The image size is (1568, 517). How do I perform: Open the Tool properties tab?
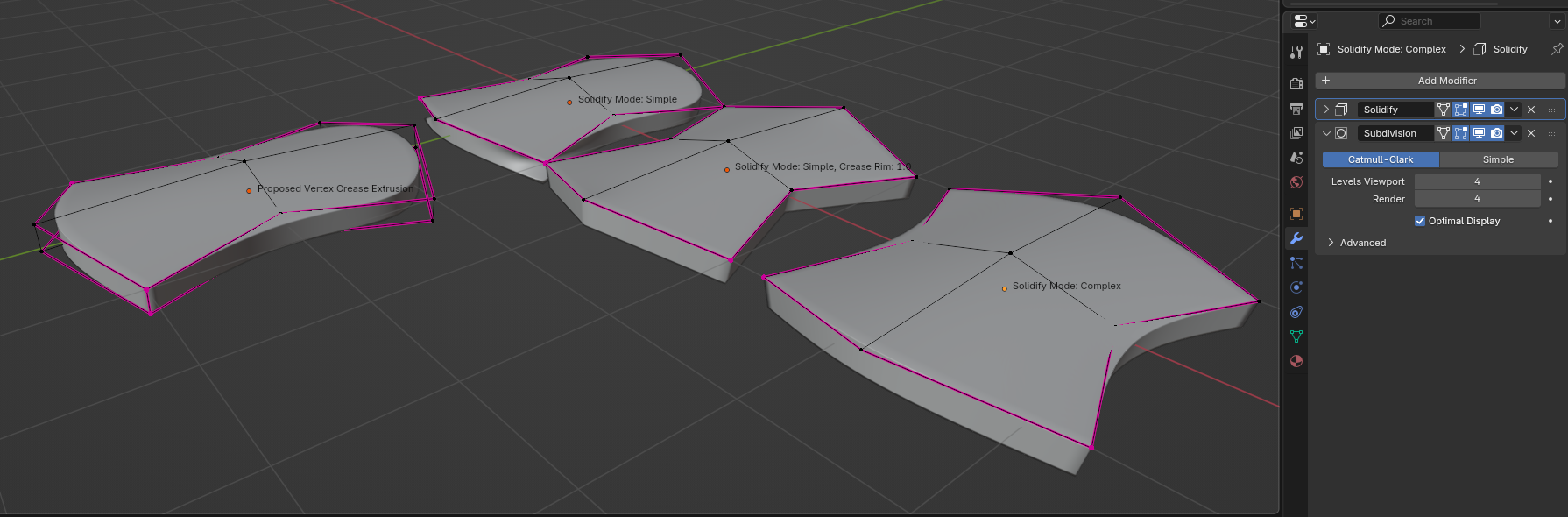tap(1296, 53)
